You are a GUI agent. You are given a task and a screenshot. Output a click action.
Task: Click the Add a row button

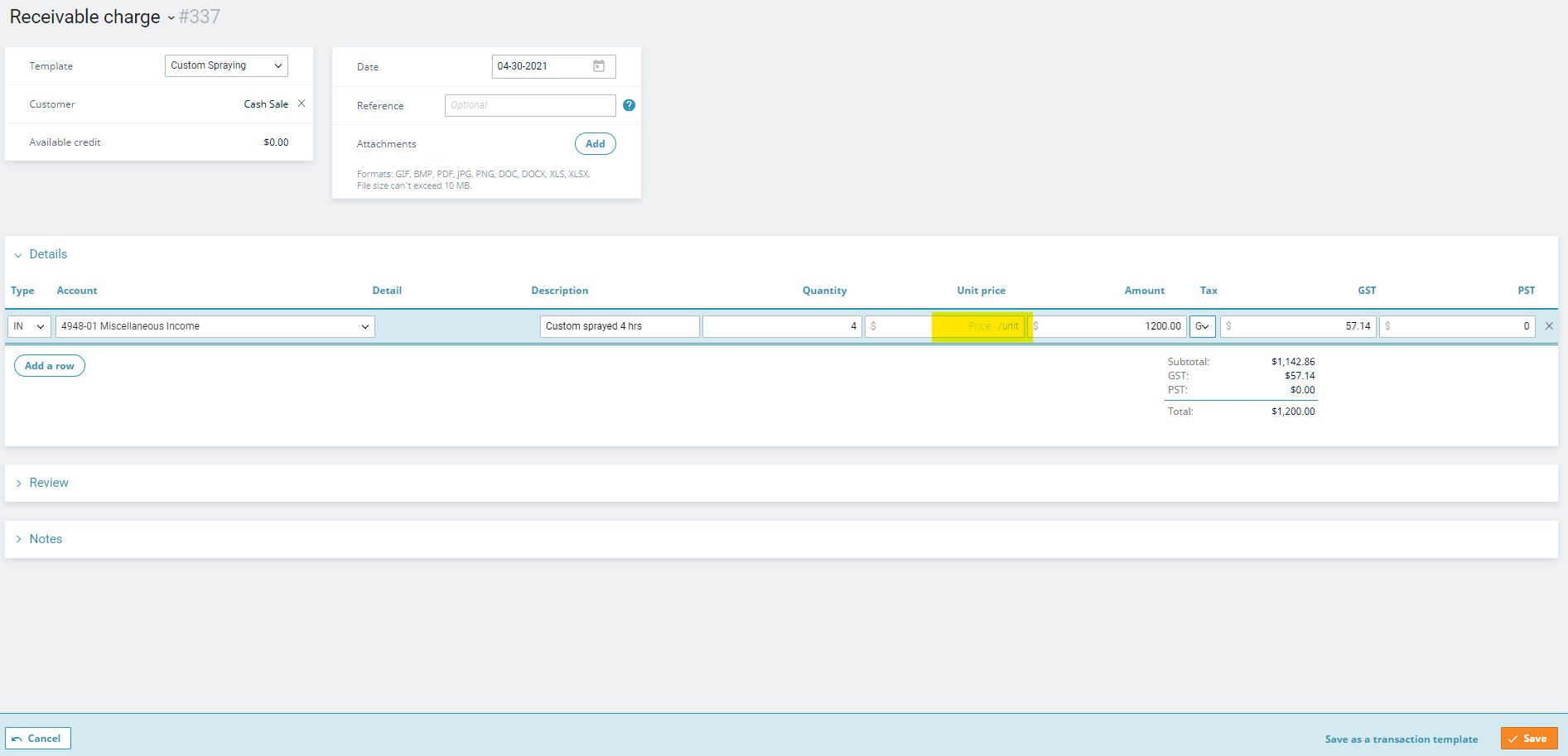50,366
